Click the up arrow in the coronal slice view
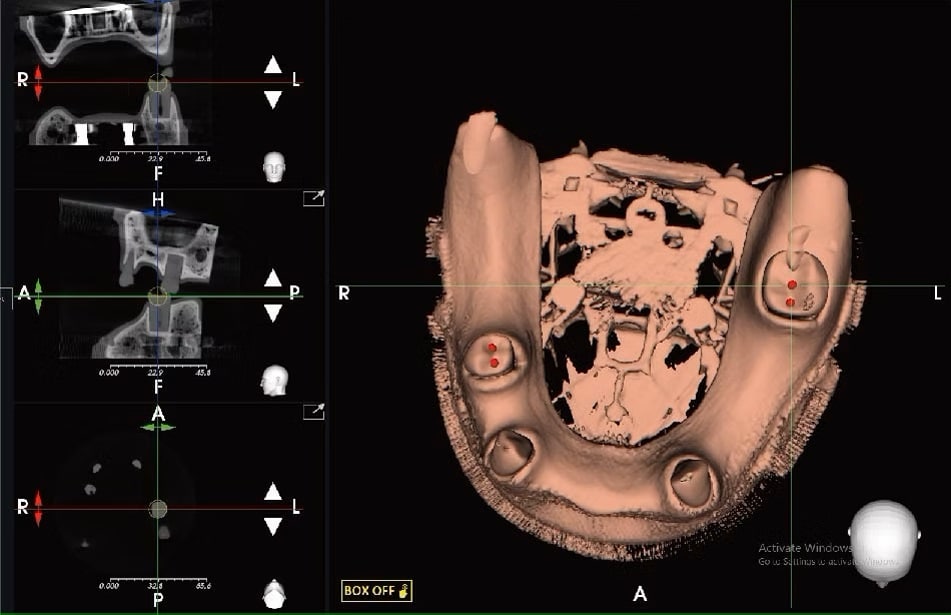Screen dimensions: 951x615 (273, 66)
